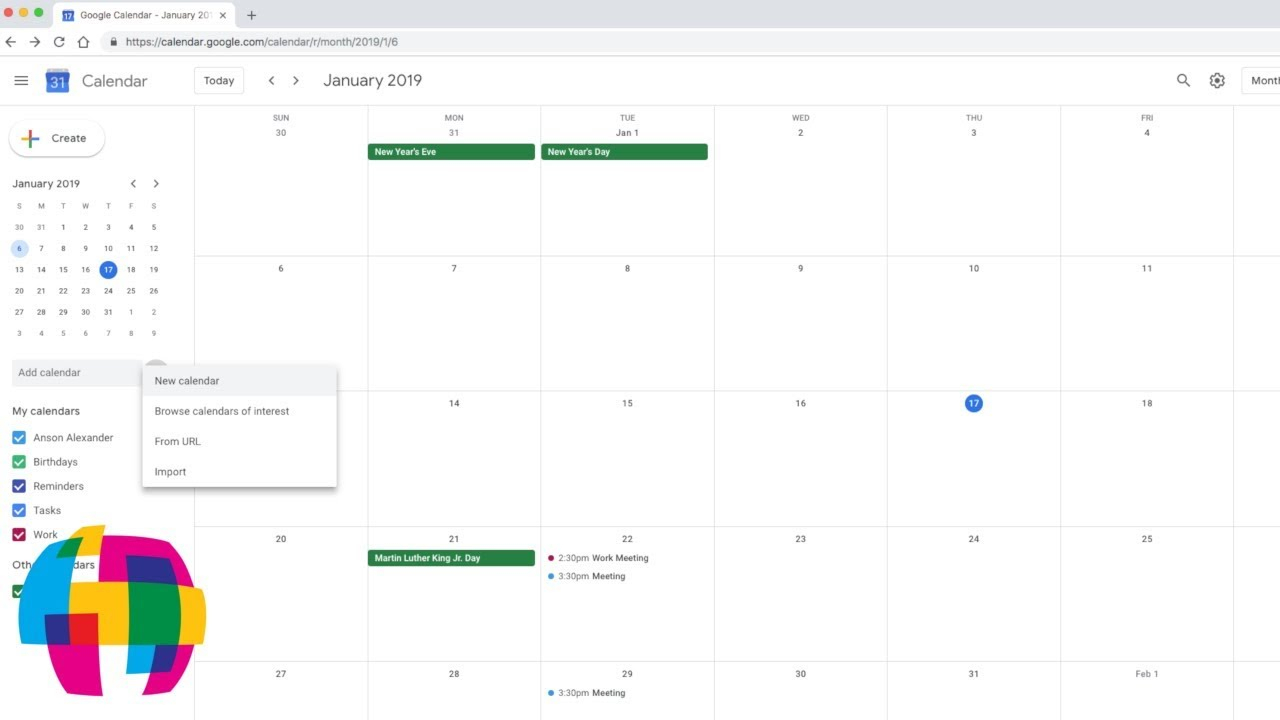Image resolution: width=1280 pixels, height=720 pixels.
Task: Select highlighted day 17 in main grid
Action: pos(973,403)
